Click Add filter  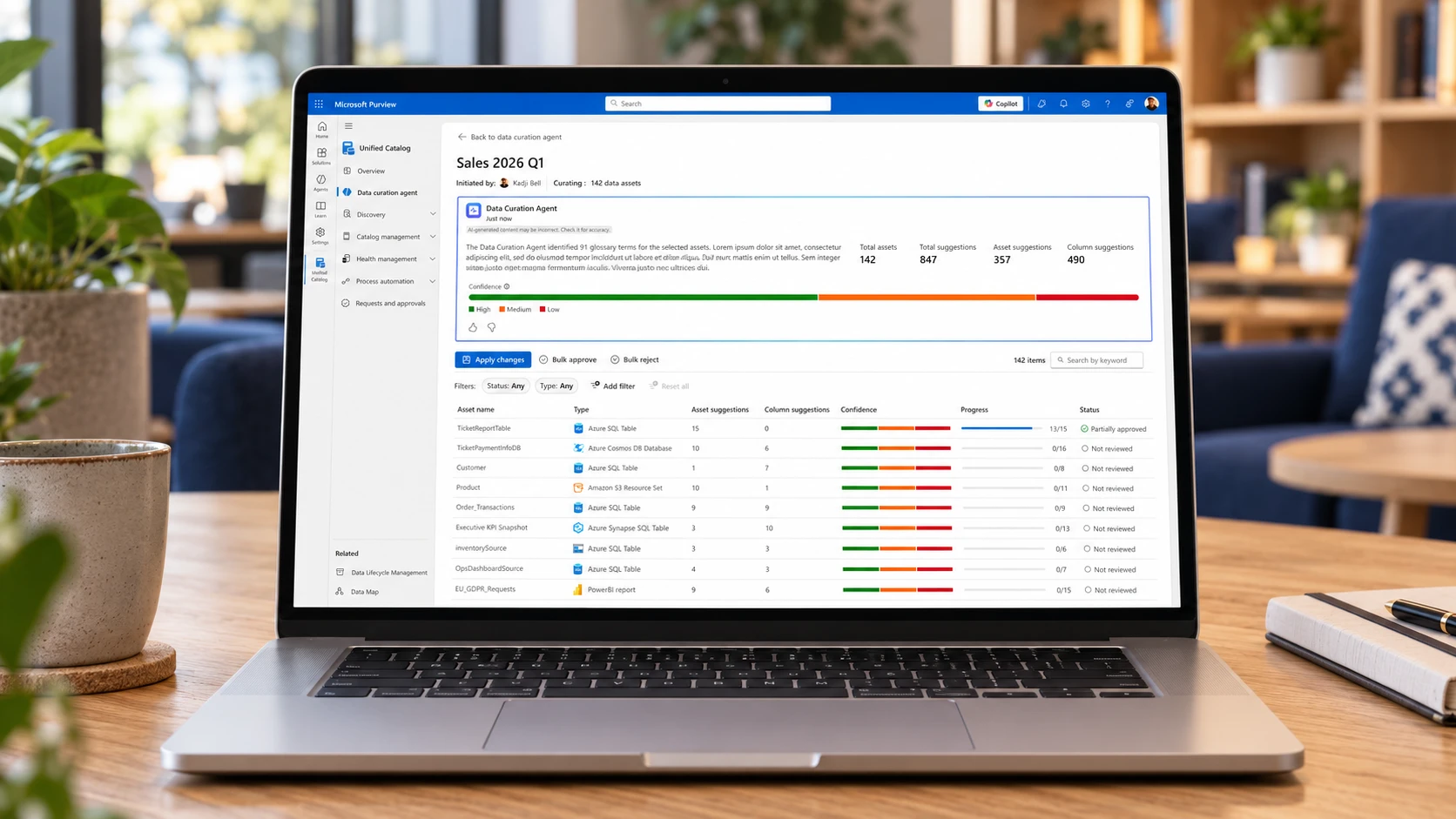(613, 386)
